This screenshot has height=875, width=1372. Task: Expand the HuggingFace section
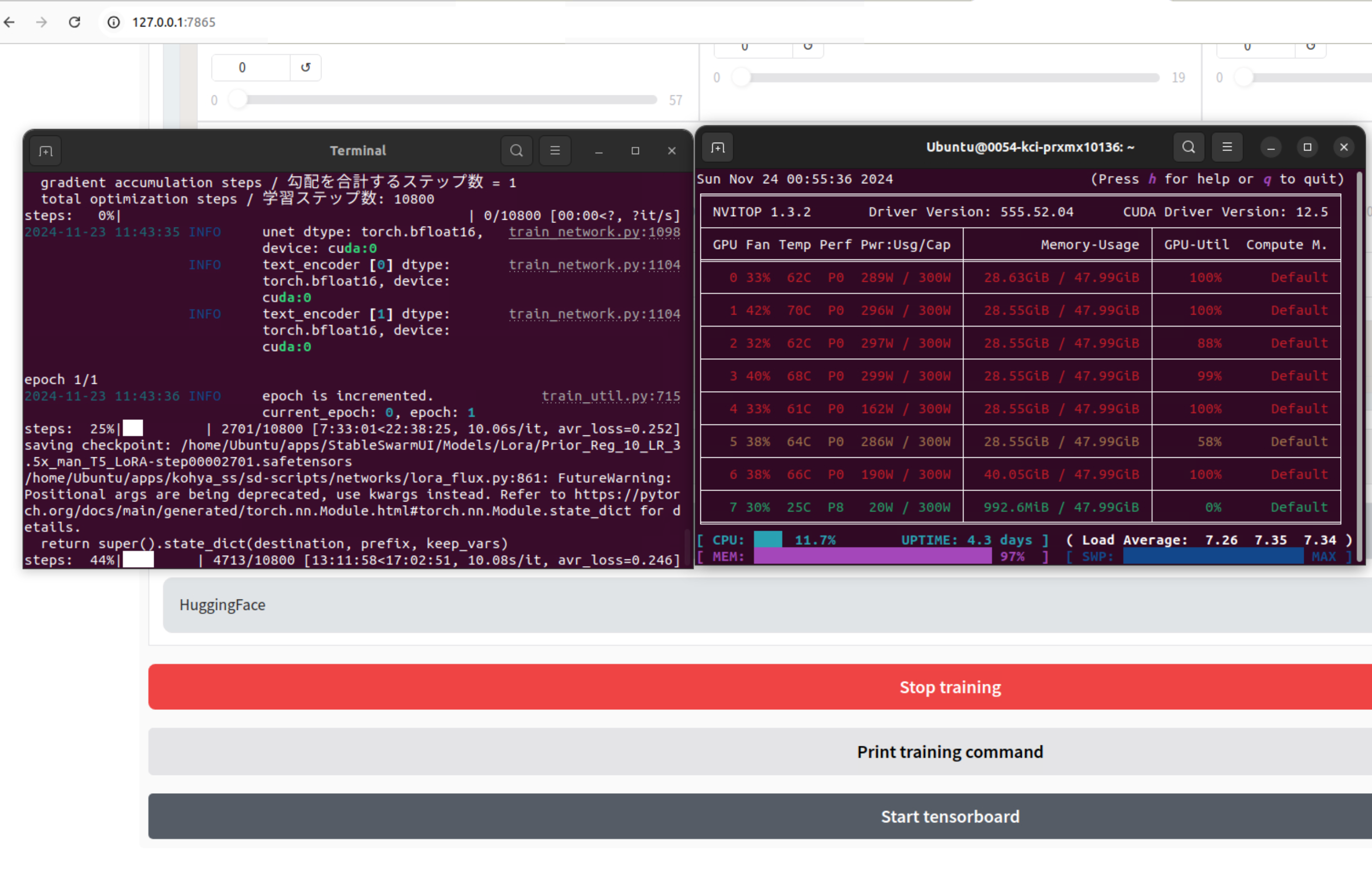pyautogui.click(x=223, y=605)
